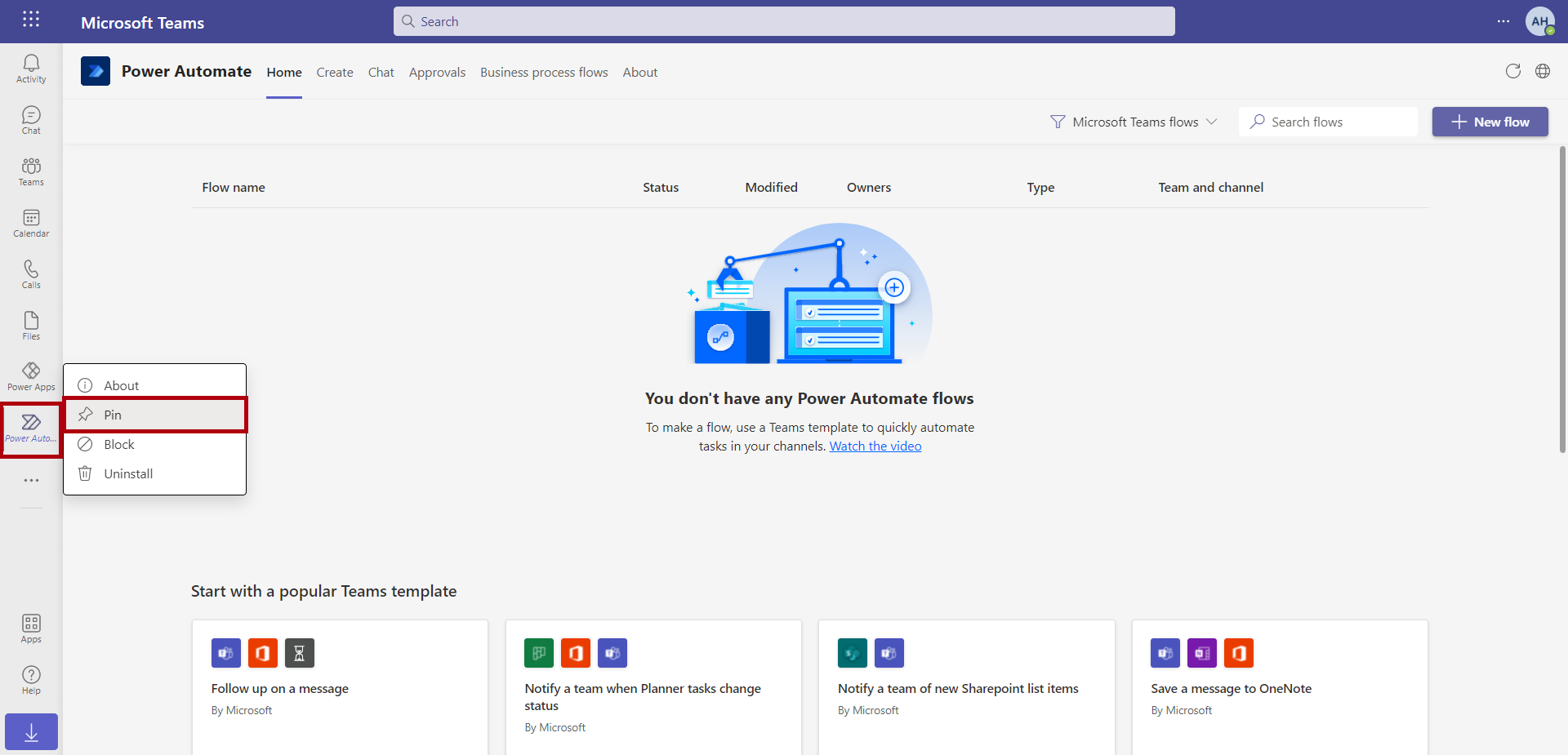The image size is (1568, 755).
Task: Open the Save a message to OneNote template
Action: 1280,687
